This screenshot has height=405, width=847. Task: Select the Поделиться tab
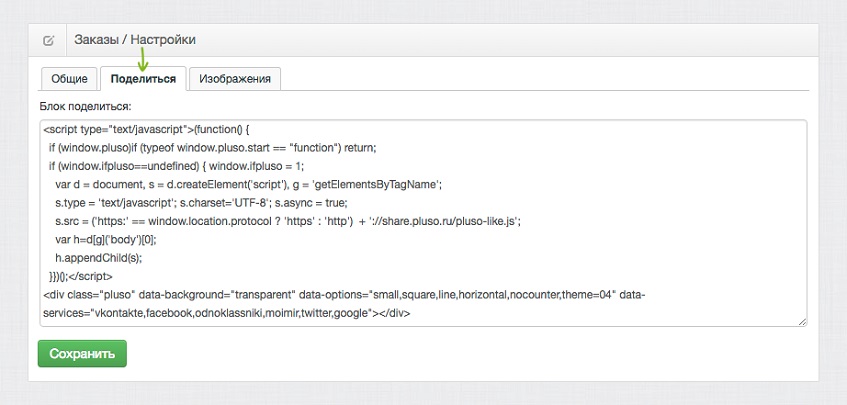click(143, 79)
